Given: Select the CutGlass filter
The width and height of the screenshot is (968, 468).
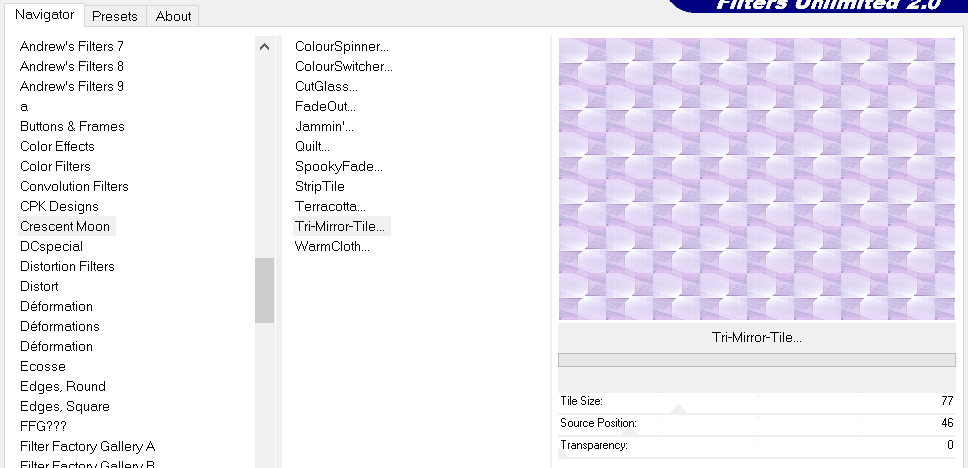Looking at the screenshot, I should point(326,86).
